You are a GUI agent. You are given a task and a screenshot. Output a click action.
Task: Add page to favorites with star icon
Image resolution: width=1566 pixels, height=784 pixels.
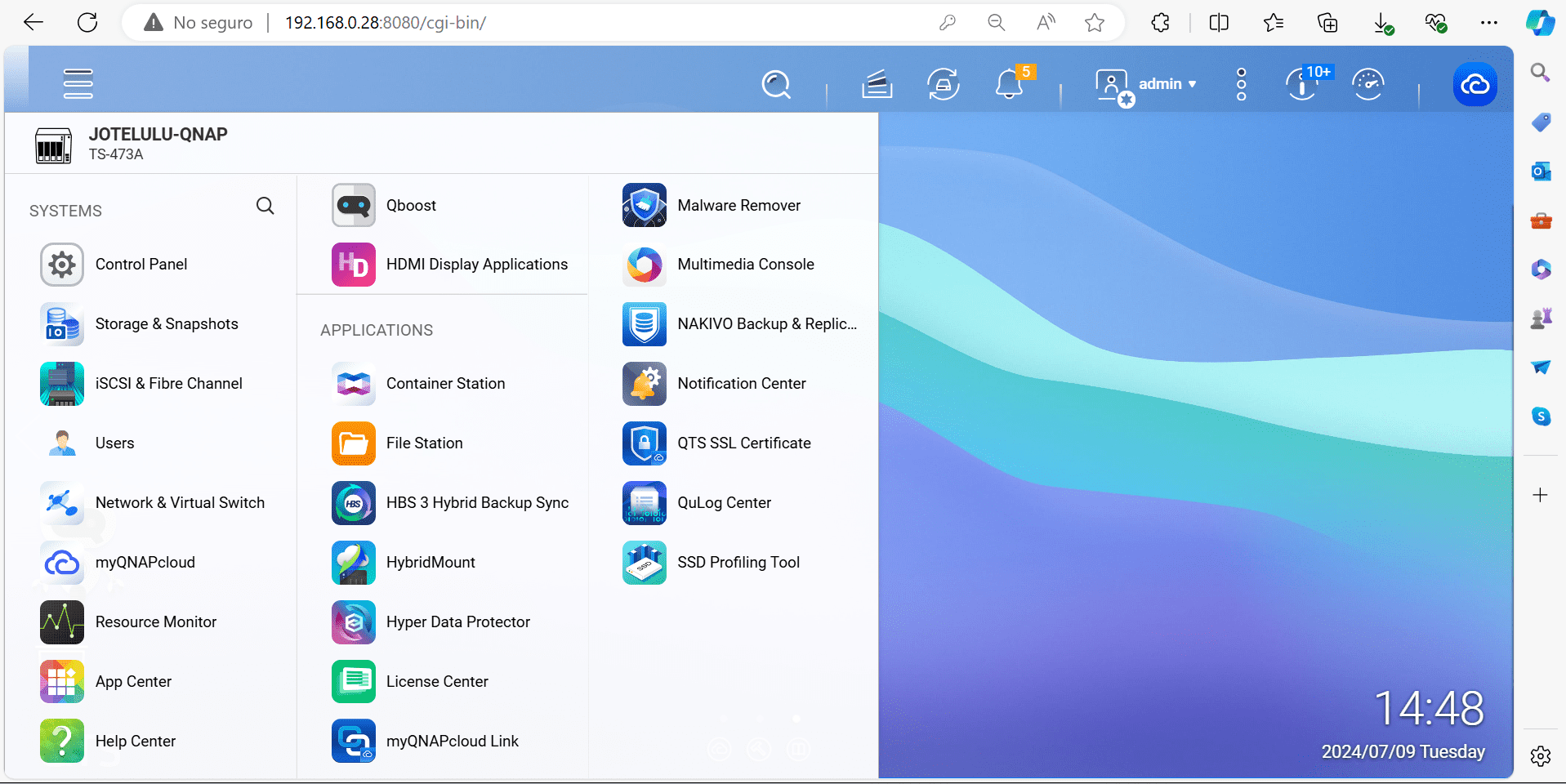point(1095,23)
